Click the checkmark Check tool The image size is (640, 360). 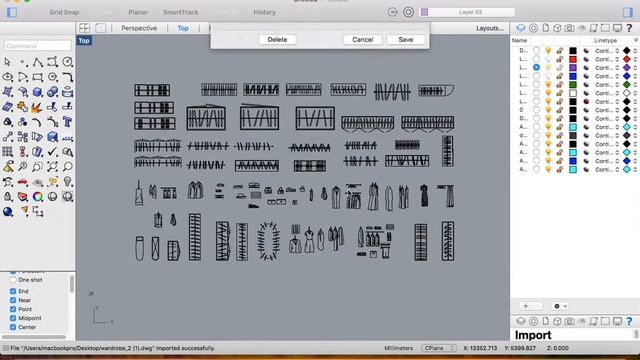pyautogui.click(x=52, y=152)
